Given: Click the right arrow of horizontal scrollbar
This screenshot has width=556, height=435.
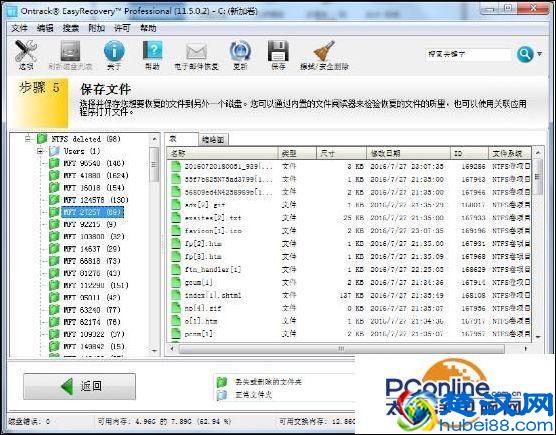Looking at the screenshot, I should (x=526, y=349).
